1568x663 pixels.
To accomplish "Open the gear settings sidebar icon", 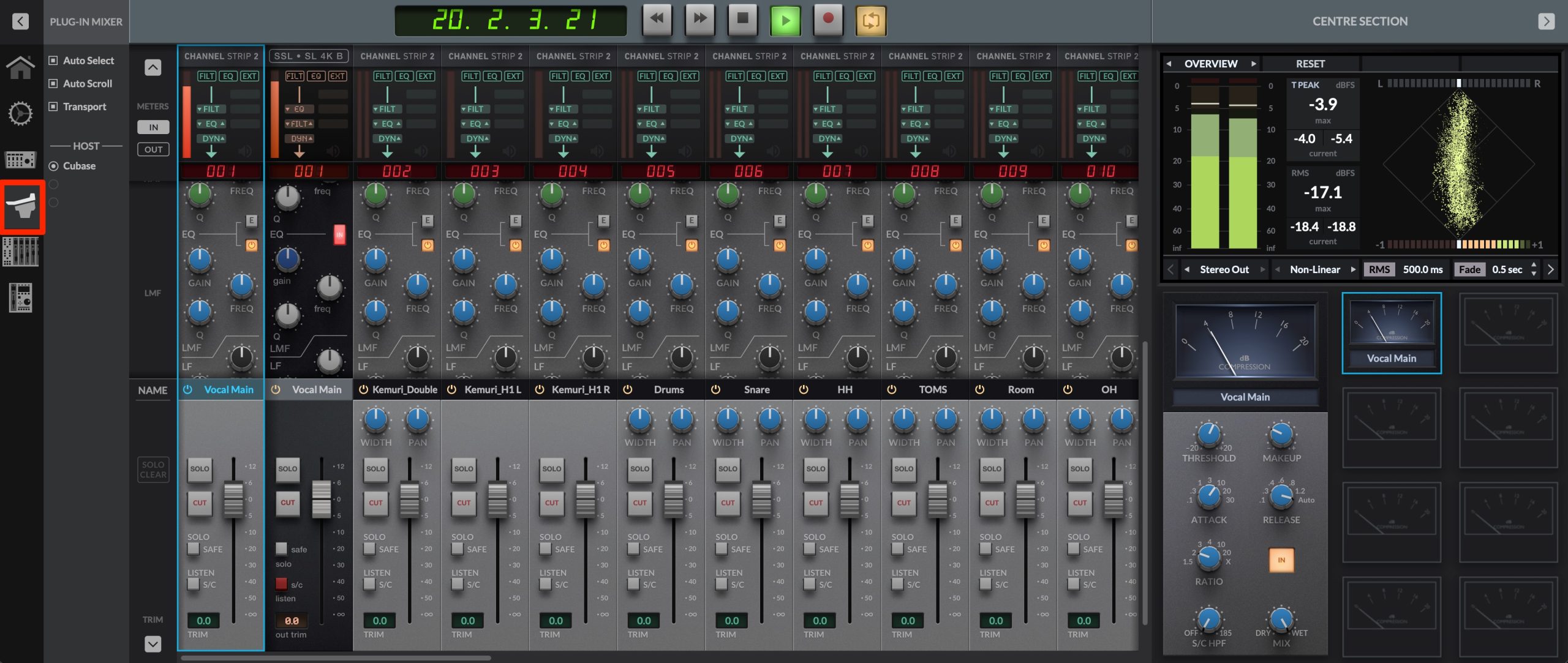I will tap(20, 114).
